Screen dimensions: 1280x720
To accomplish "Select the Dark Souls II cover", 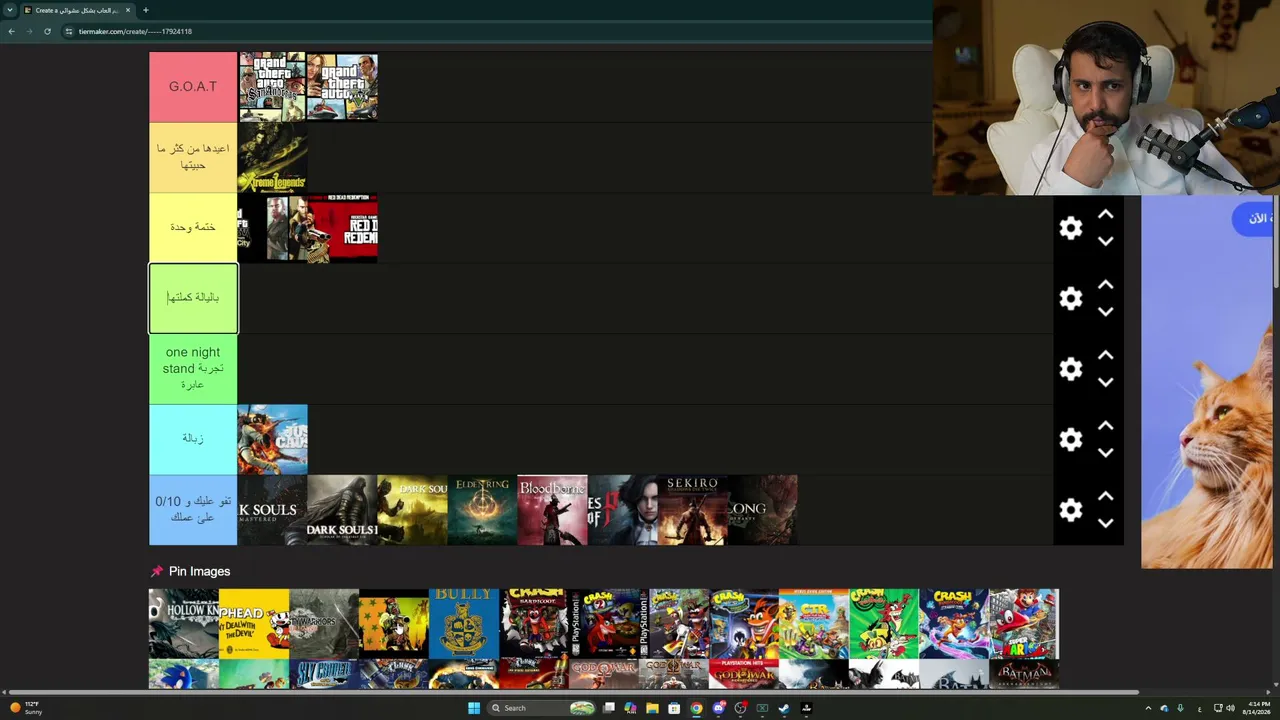I will [x=342, y=510].
